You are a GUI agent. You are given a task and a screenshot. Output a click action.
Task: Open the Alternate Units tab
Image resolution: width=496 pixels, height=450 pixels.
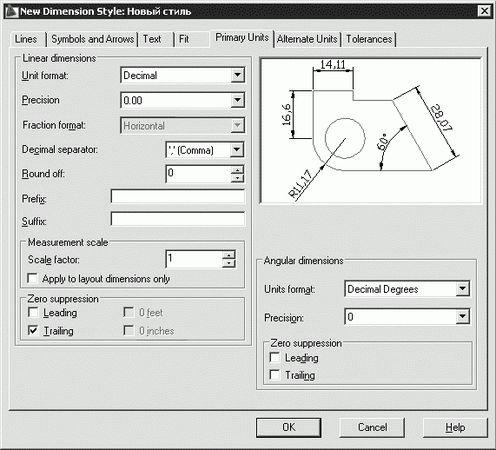click(x=307, y=39)
